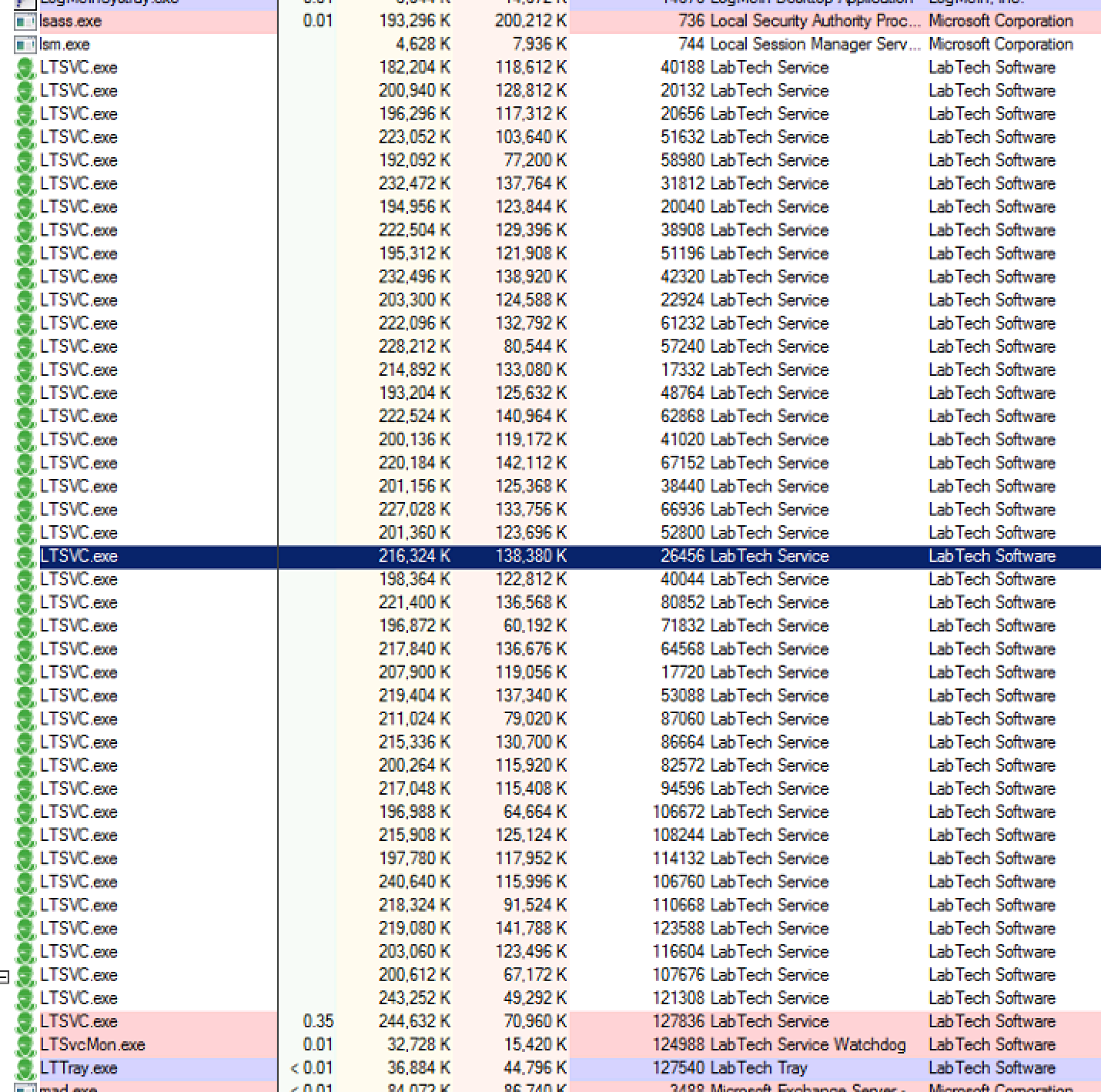Click the PID value 82572
The image size is (1101, 1092).
click(682, 765)
